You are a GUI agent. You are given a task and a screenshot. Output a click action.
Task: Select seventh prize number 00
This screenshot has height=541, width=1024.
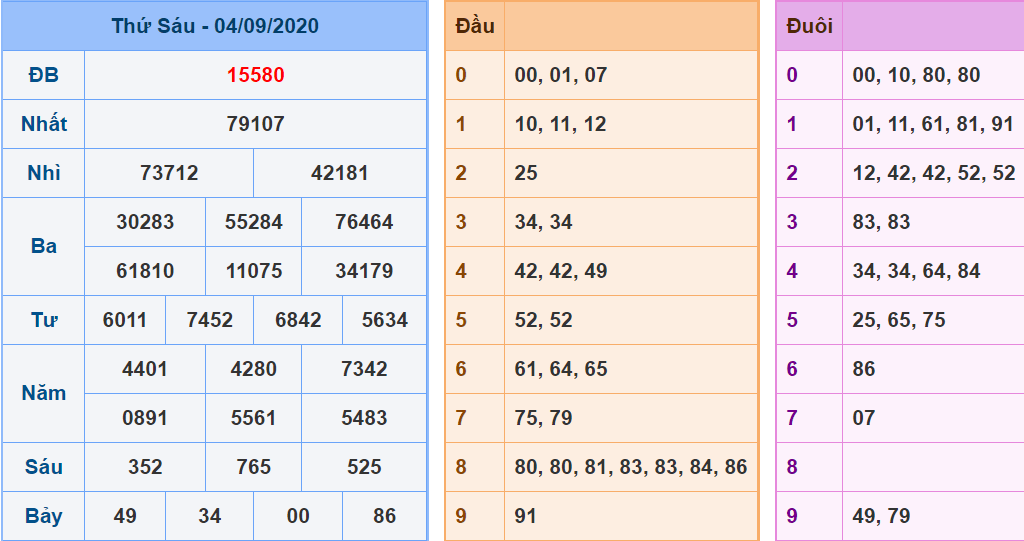click(x=298, y=516)
